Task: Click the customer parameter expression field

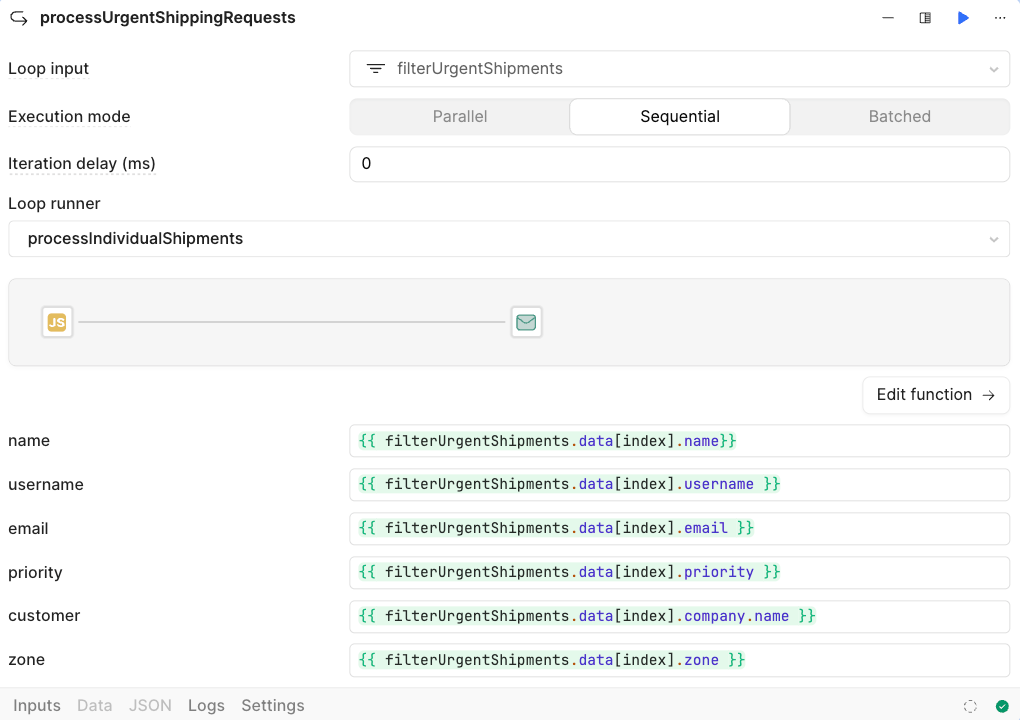Action: point(679,616)
